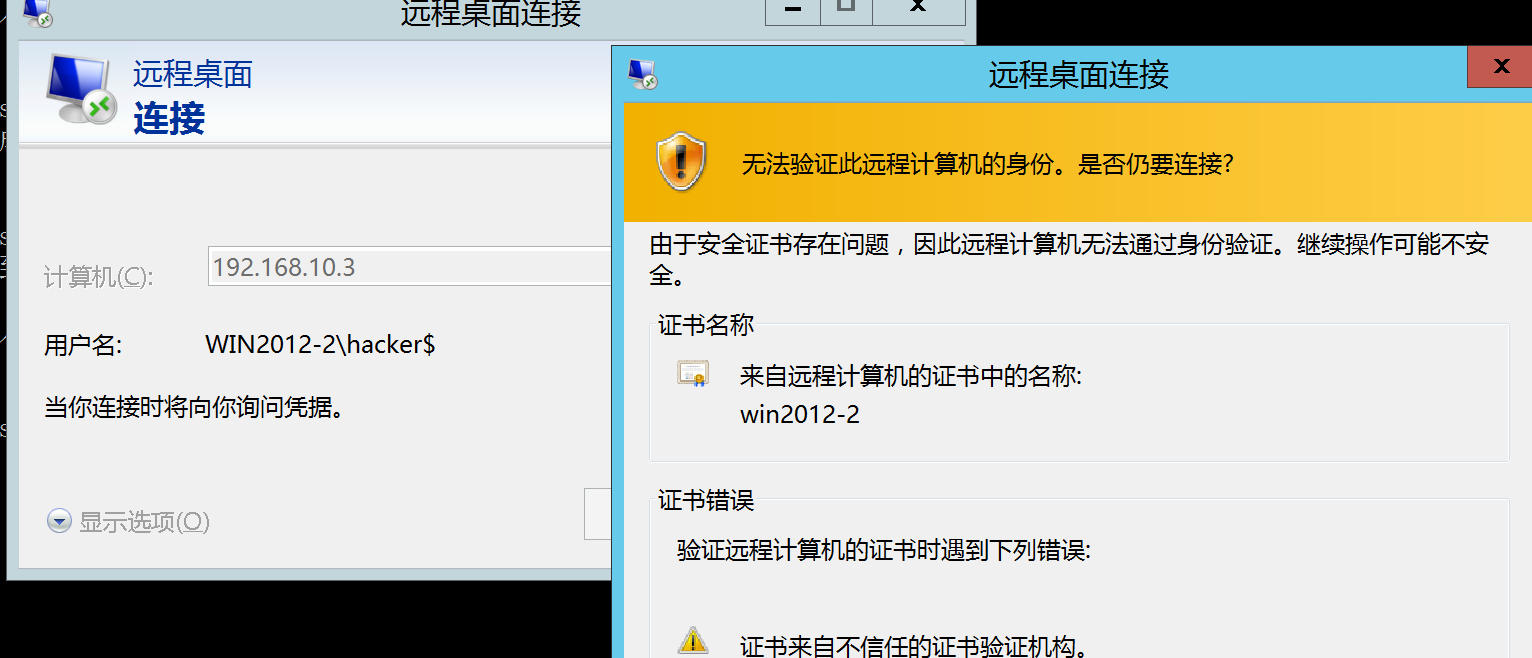Minimize the background 远程桌面连接 window
Screen dimensions: 1532x658
[794, 10]
